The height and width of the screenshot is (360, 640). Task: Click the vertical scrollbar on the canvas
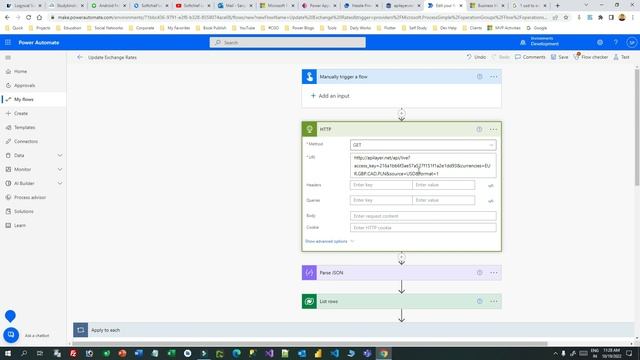[x=637, y=127]
